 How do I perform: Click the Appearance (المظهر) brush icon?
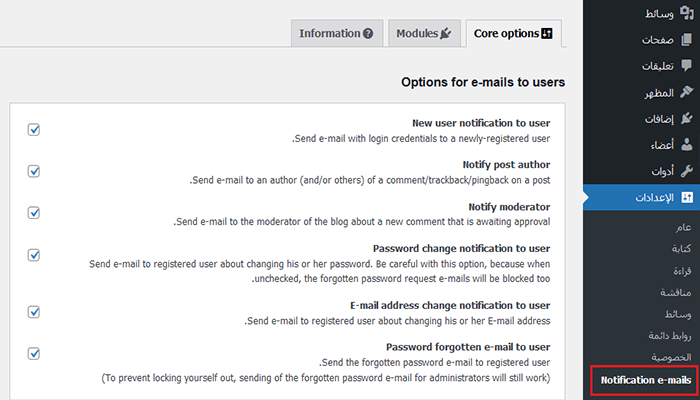685,92
